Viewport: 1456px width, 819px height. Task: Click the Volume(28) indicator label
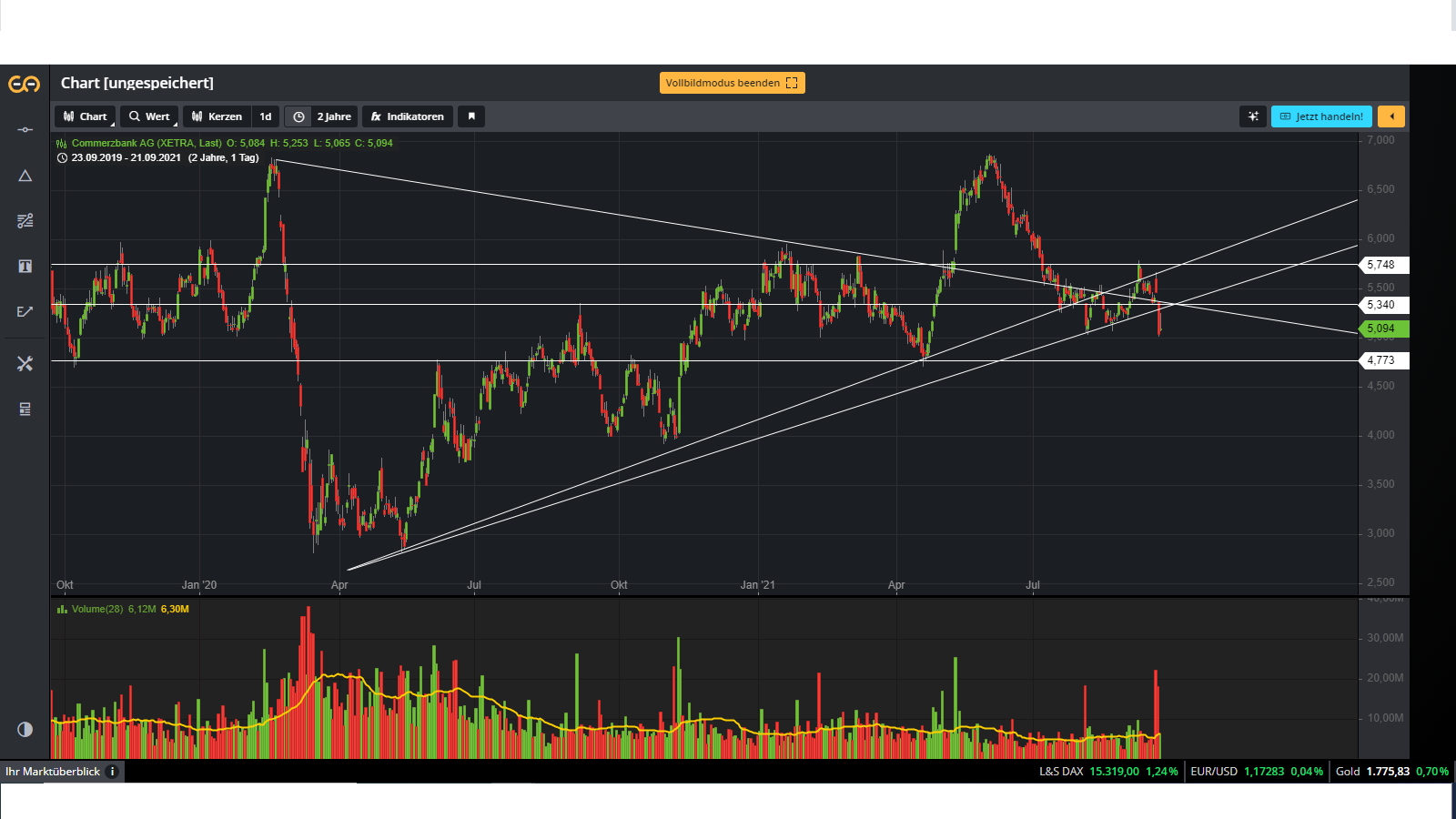(x=97, y=609)
